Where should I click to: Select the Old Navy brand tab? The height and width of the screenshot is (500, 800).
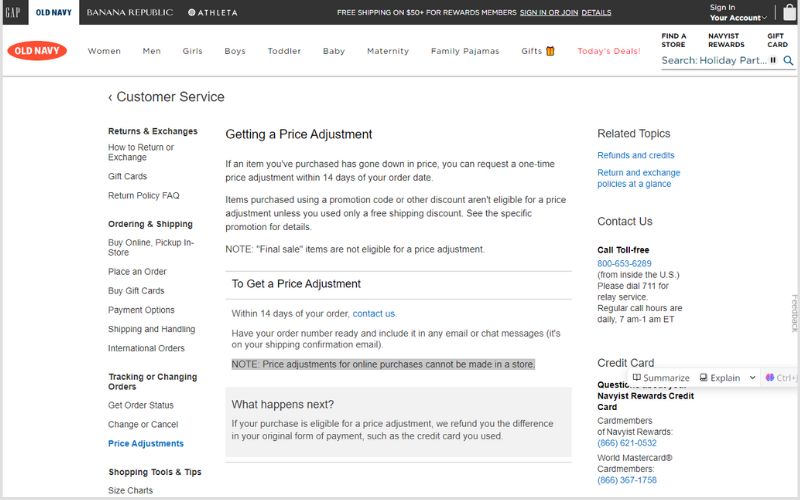54,12
